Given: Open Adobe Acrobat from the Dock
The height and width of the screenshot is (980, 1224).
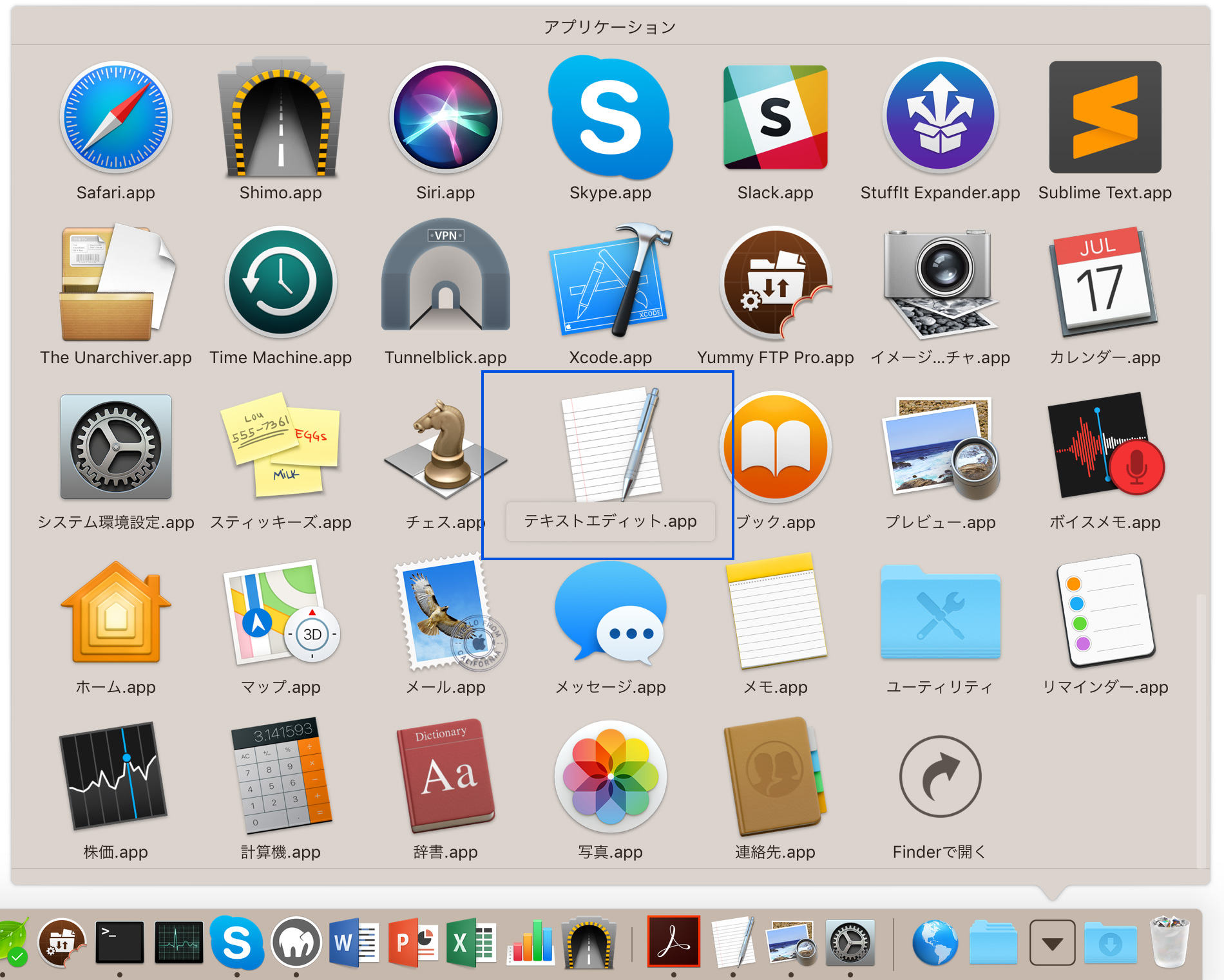Looking at the screenshot, I should (x=674, y=941).
